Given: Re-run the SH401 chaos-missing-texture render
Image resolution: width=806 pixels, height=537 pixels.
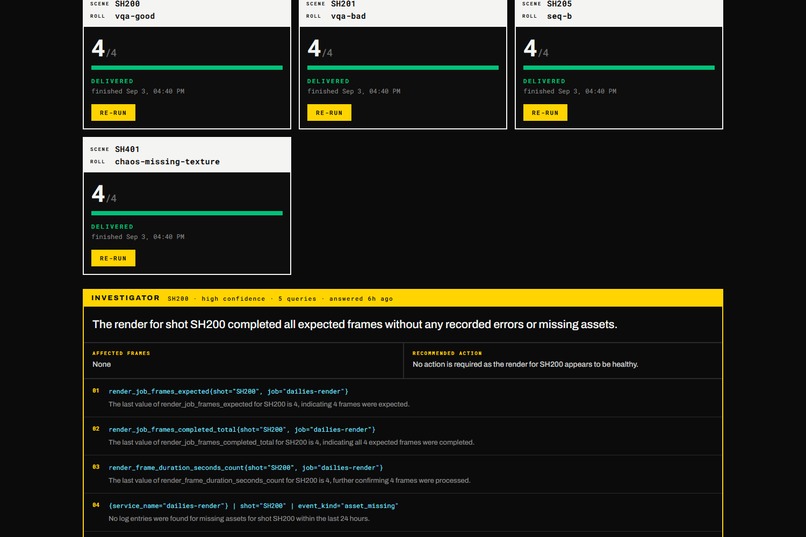Looking at the screenshot, I should pyautogui.click(x=113, y=258).
